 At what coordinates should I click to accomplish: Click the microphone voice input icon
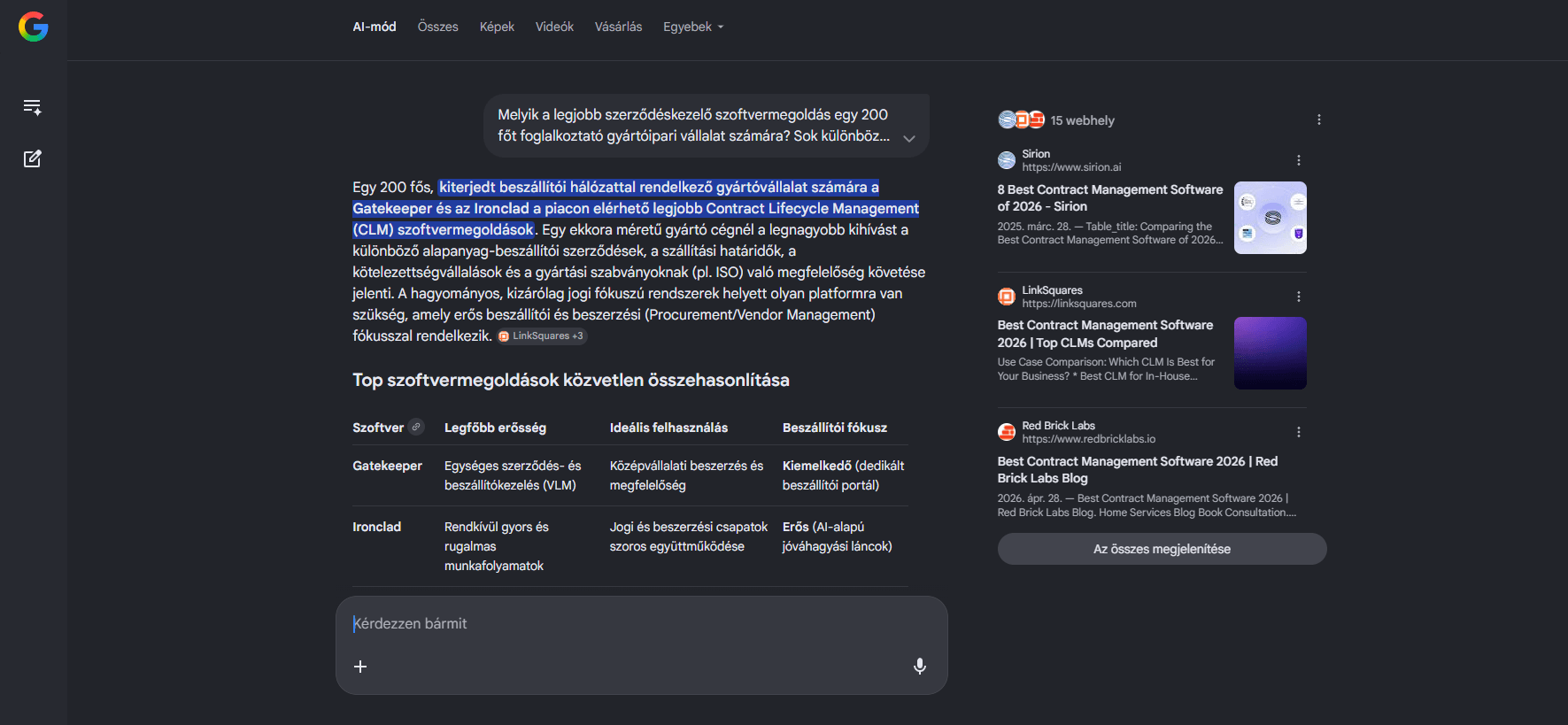pos(920,667)
